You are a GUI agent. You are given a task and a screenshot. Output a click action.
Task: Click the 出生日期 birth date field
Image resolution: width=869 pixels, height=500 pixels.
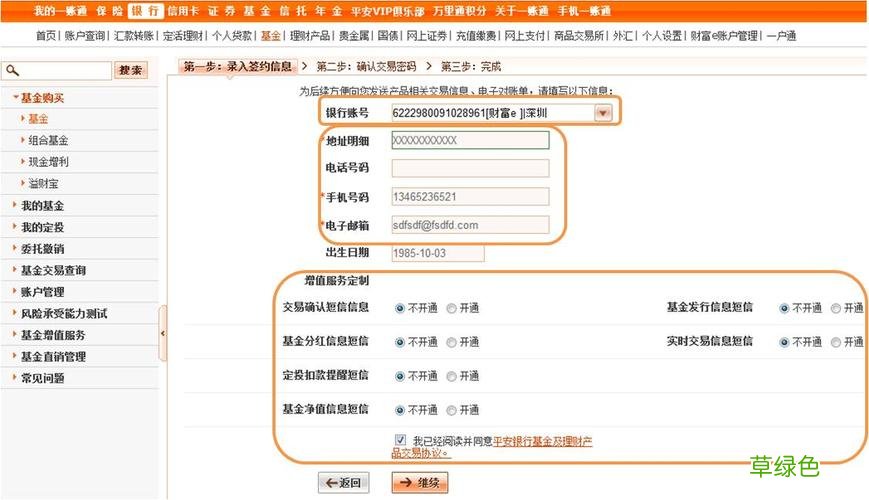(x=437, y=253)
